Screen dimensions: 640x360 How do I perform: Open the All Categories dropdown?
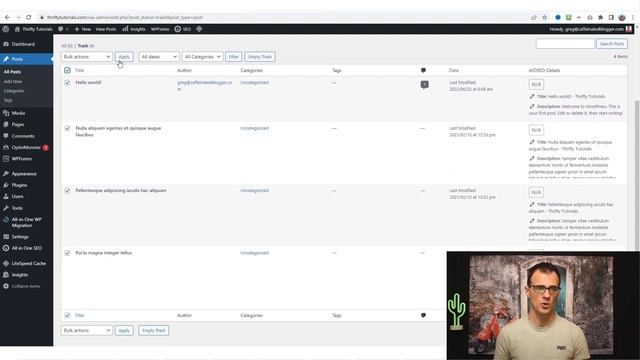202,57
